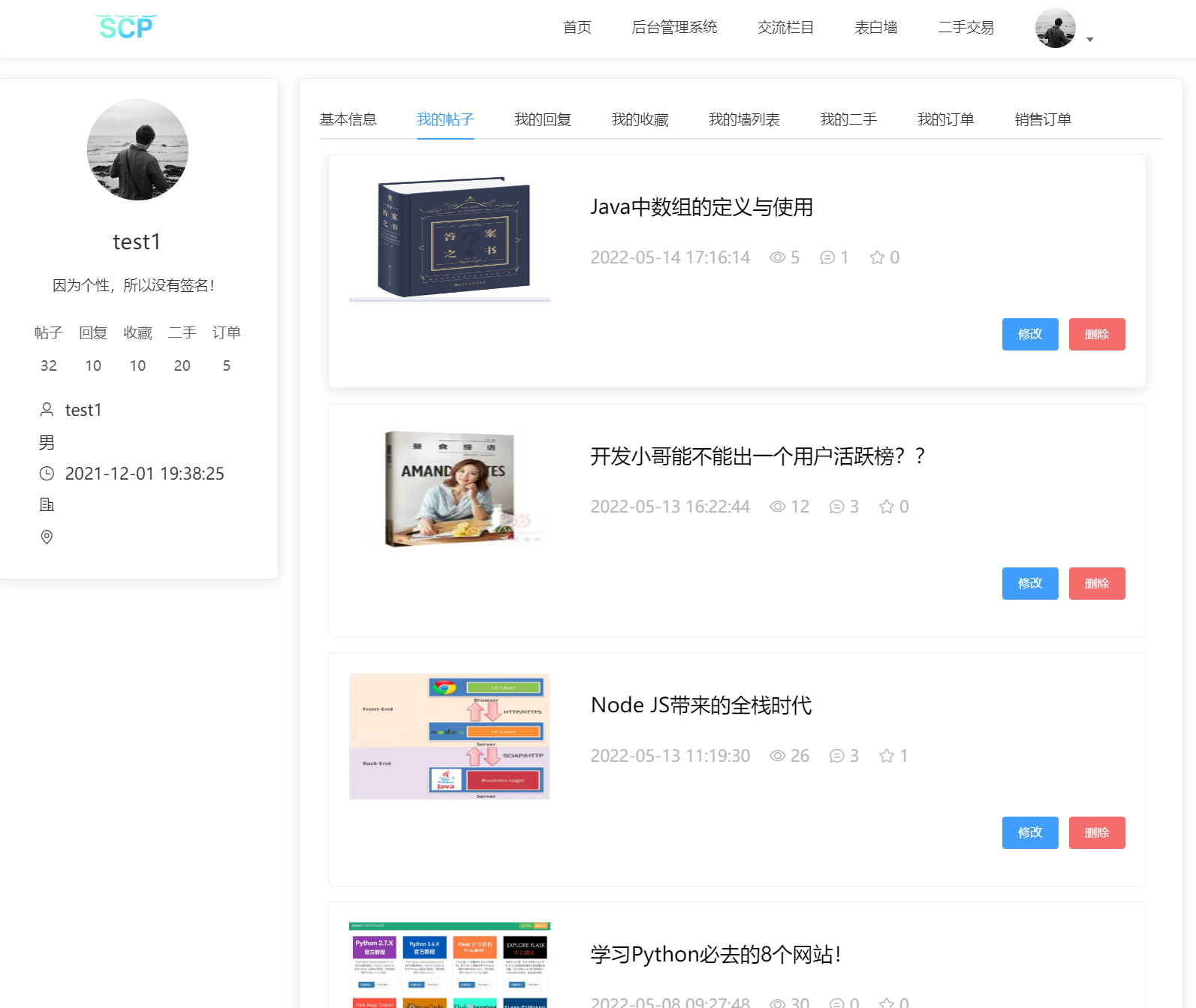
Task: Click the Node JS architecture diagram thumbnail
Action: [450, 736]
